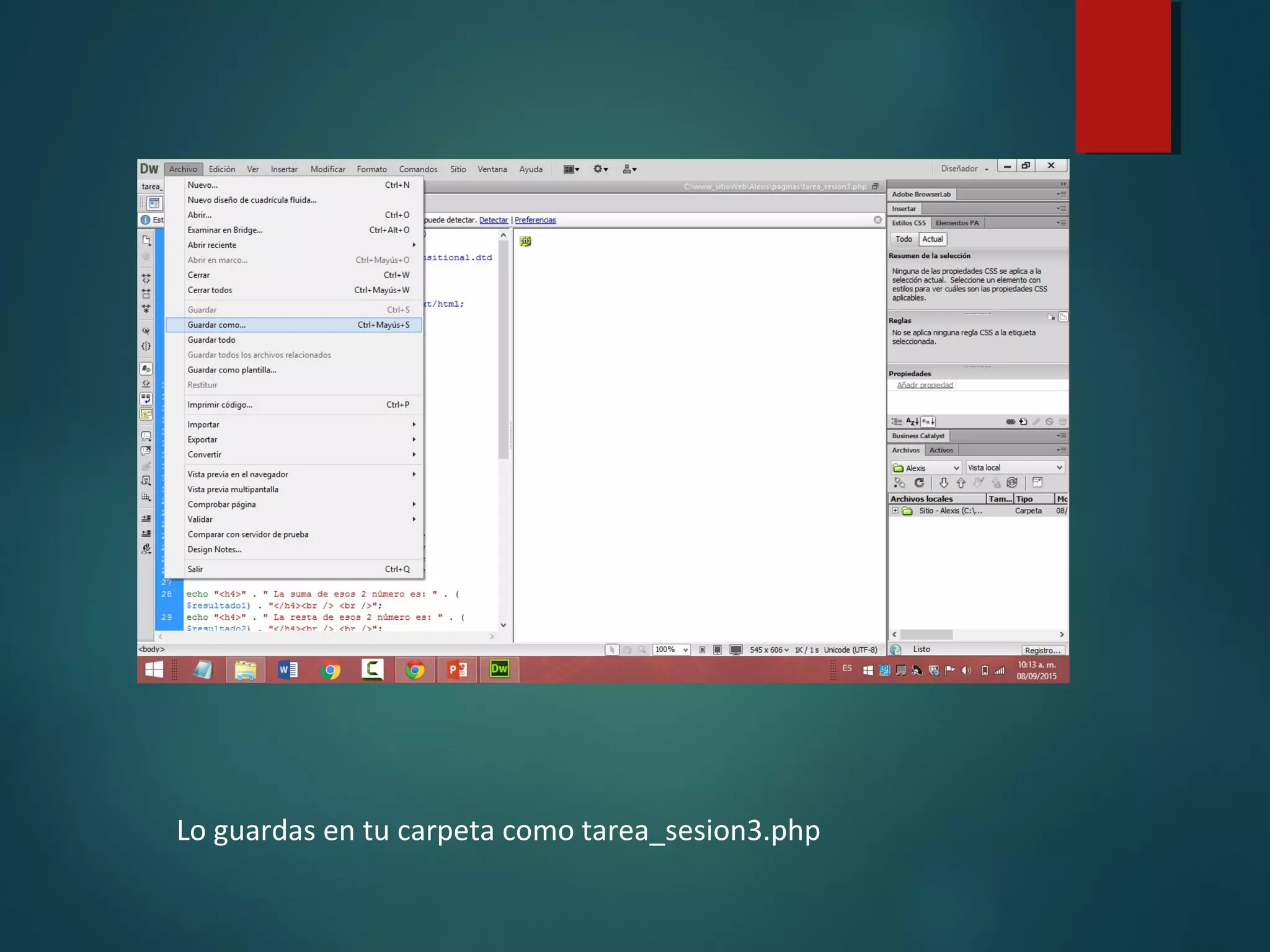Select Nuevo... menu entry
1270x952 pixels.
(x=294, y=185)
